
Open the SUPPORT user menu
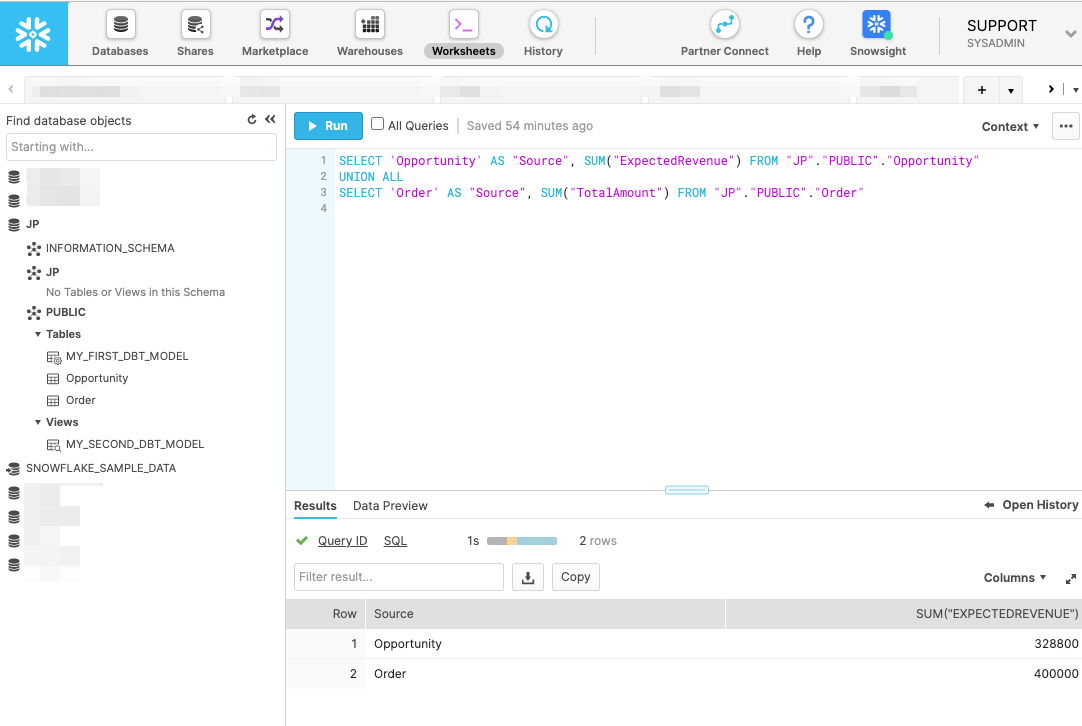click(1021, 33)
